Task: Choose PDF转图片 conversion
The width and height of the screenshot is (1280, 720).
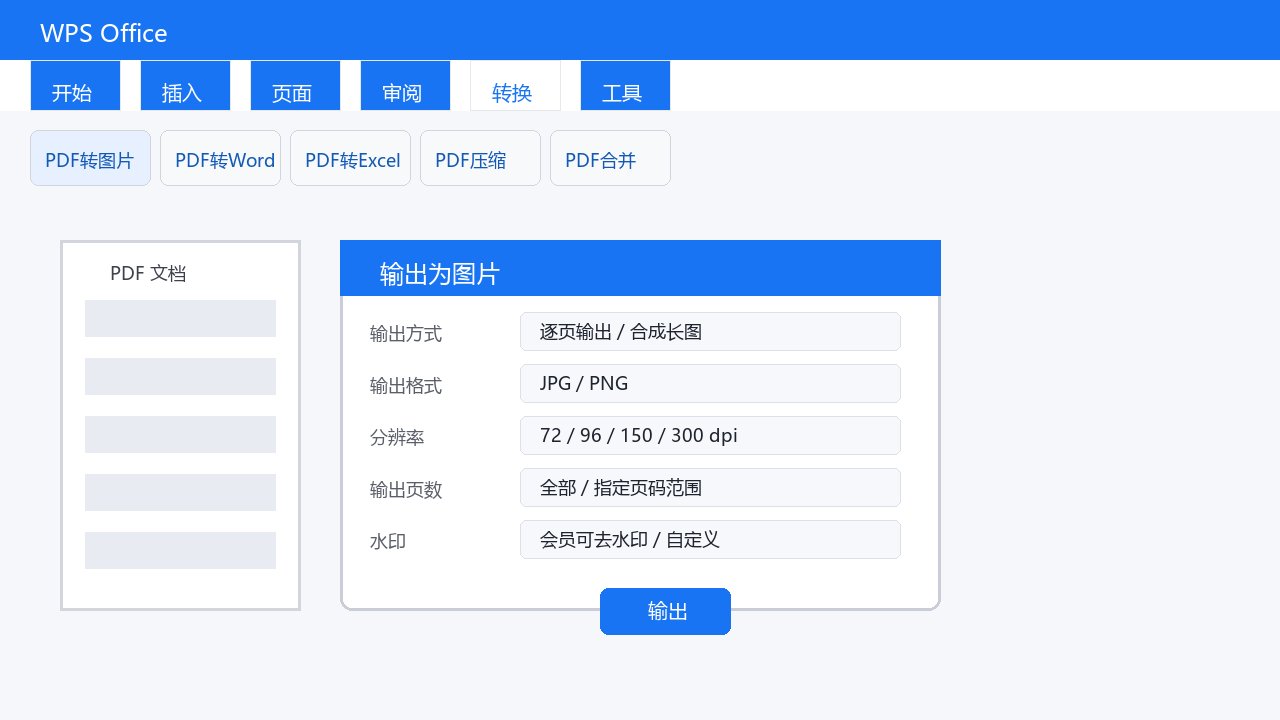Action: [x=90, y=158]
